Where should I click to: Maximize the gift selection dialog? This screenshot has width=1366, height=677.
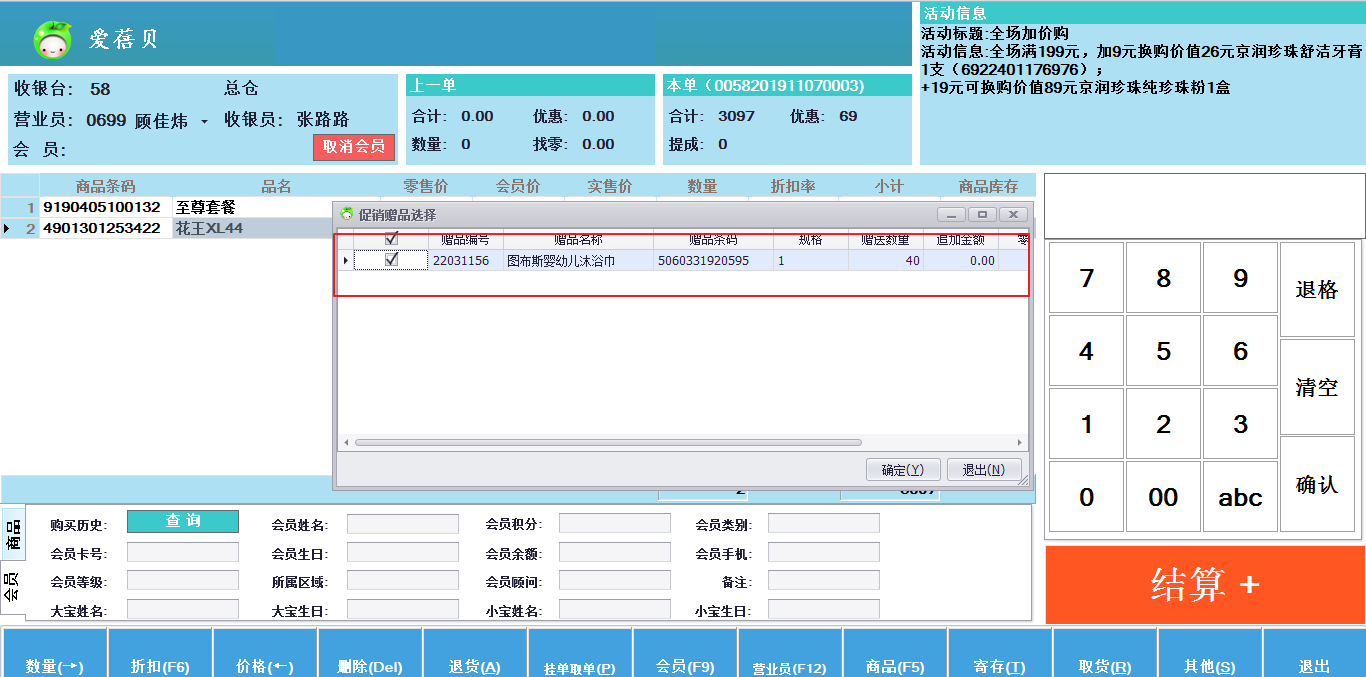coord(983,214)
